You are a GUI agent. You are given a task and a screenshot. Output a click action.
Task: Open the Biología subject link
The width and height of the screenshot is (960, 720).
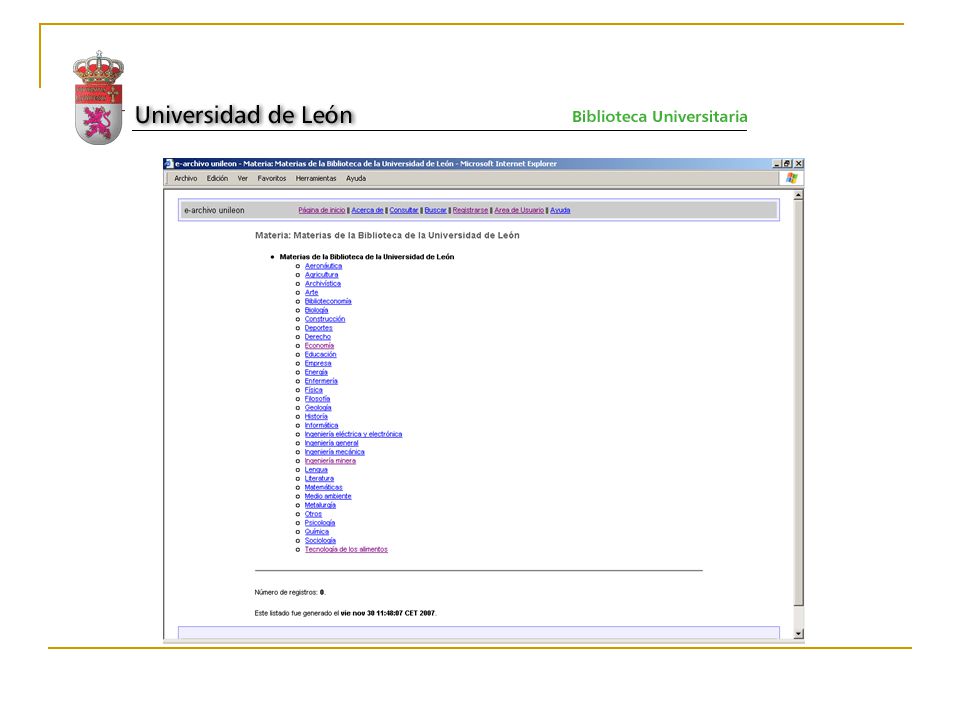coord(317,310)
